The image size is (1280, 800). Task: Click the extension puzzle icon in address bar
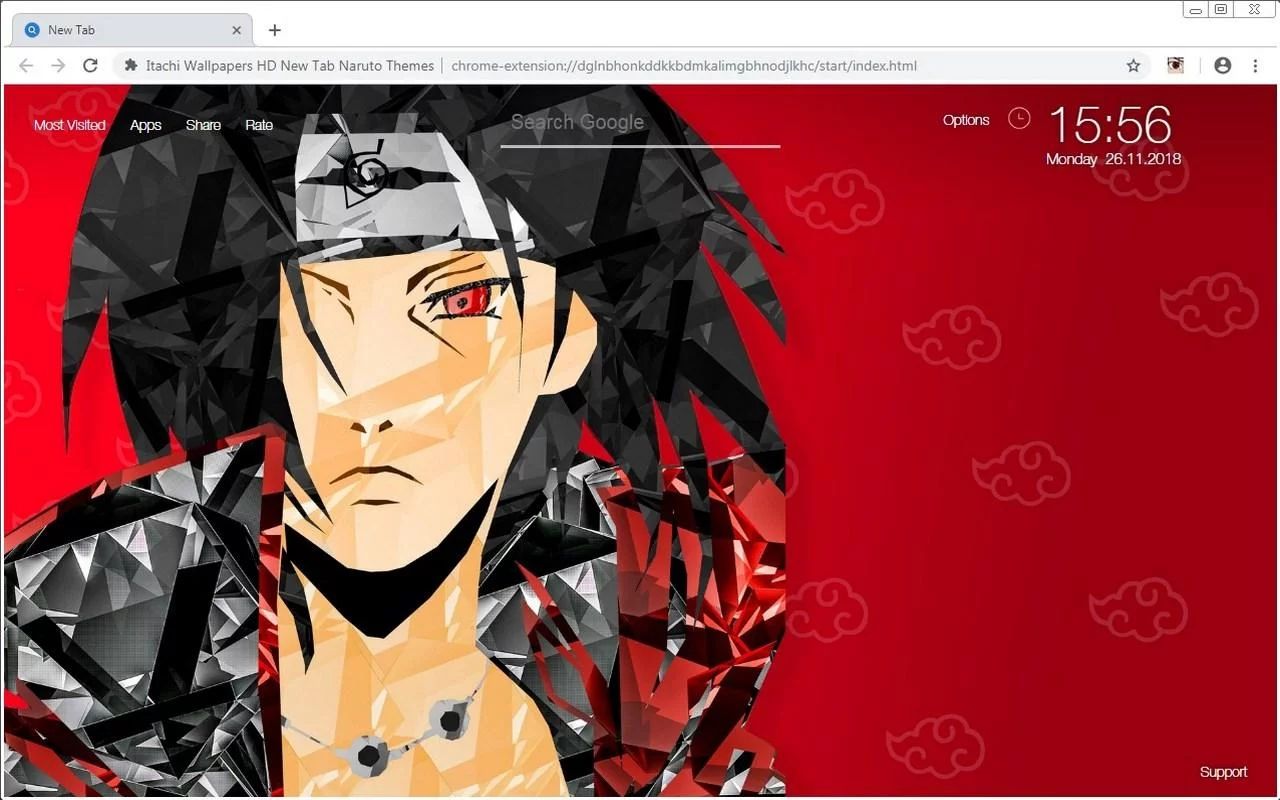130,65
